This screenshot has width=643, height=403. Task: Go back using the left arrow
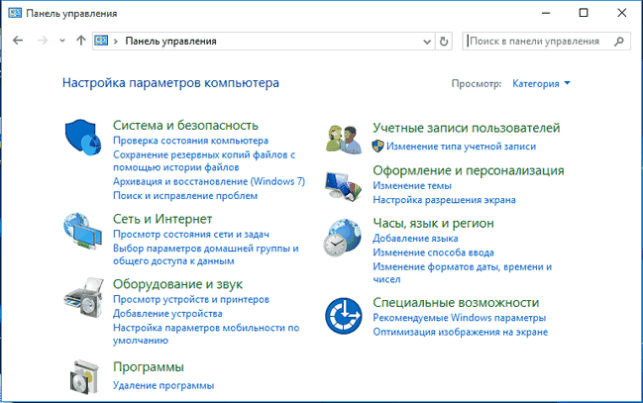(18, 41)
